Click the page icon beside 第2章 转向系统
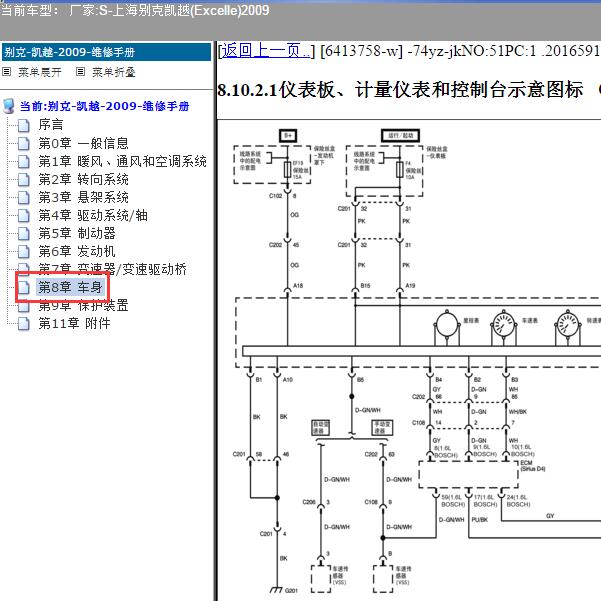This screenshot has height=601, width=601. pos(24,179)
